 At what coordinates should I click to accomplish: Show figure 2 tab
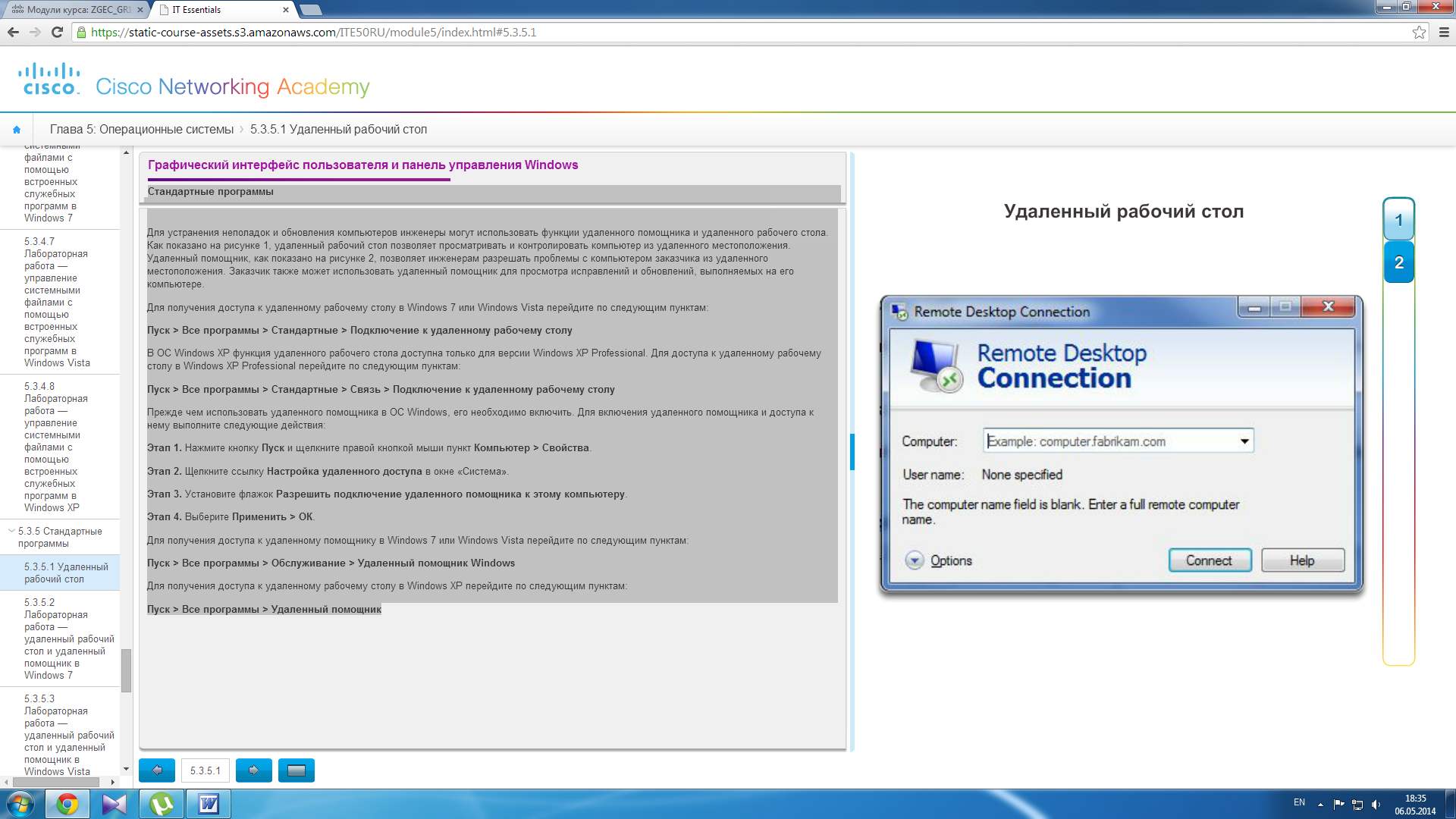coord(1398,262)
